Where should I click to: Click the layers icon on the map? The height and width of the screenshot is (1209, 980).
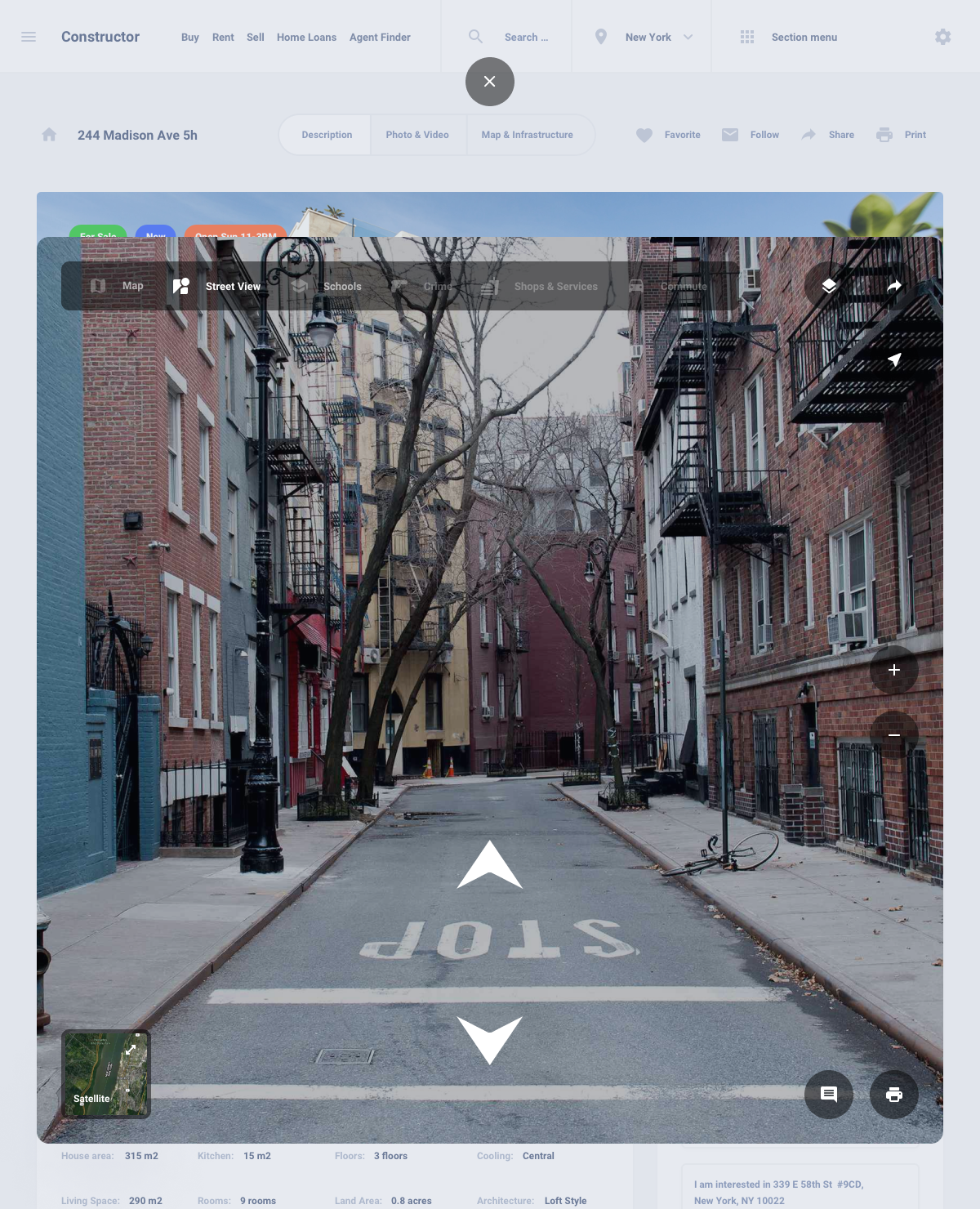click(829, 286)
